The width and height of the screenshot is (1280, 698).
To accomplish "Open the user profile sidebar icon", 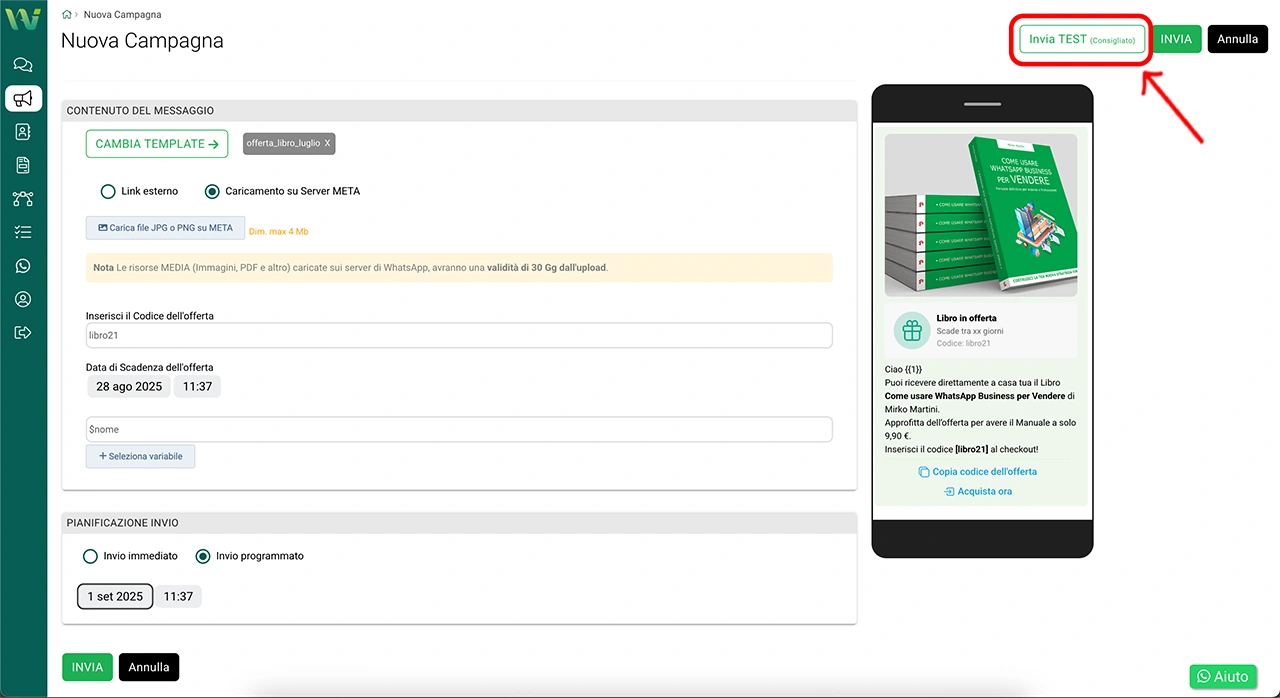I will pyautogui.click(x=23, y=299).
